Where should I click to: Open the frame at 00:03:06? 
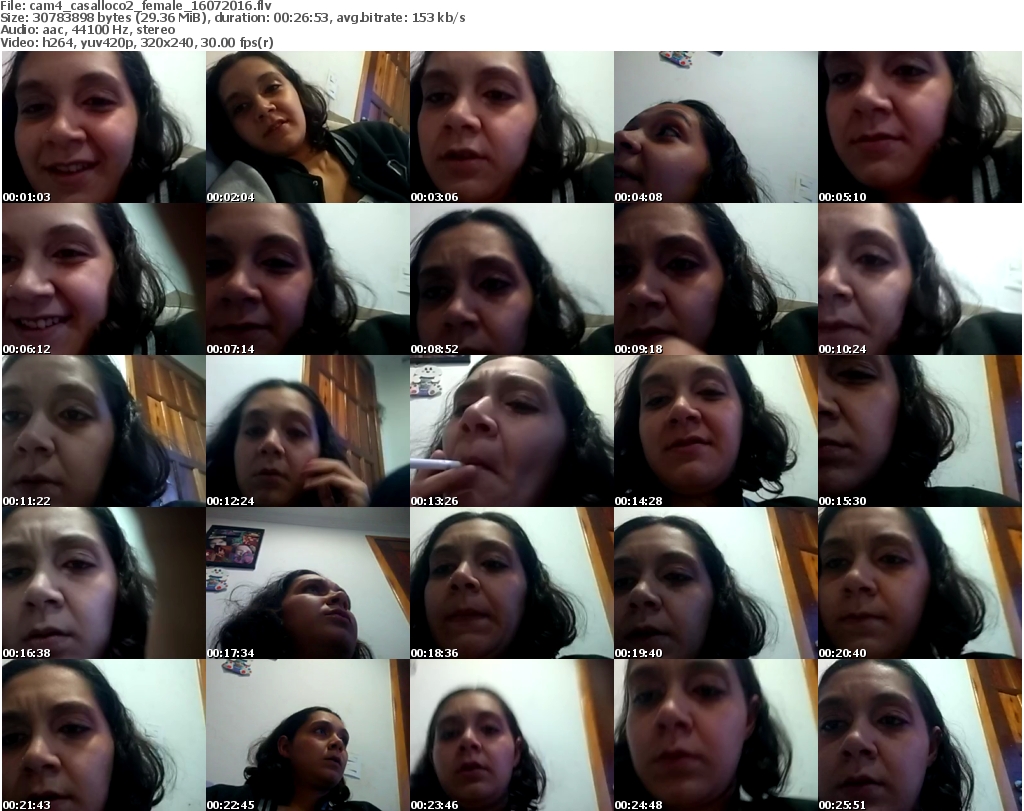[511, 127]
